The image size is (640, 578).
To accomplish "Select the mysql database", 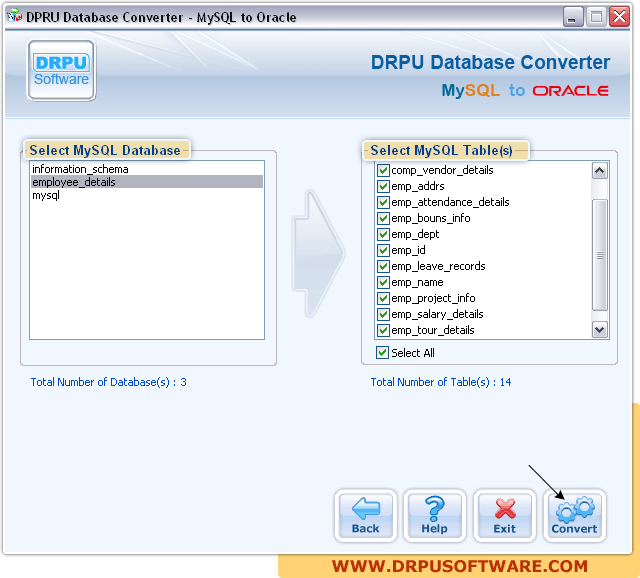I will [x=147, y=195].
